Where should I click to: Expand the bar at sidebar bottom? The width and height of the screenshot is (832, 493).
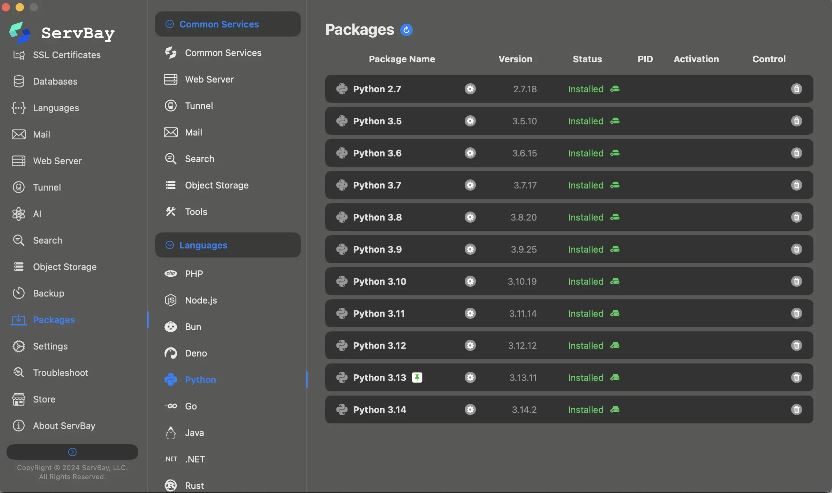tap(72, 452)
